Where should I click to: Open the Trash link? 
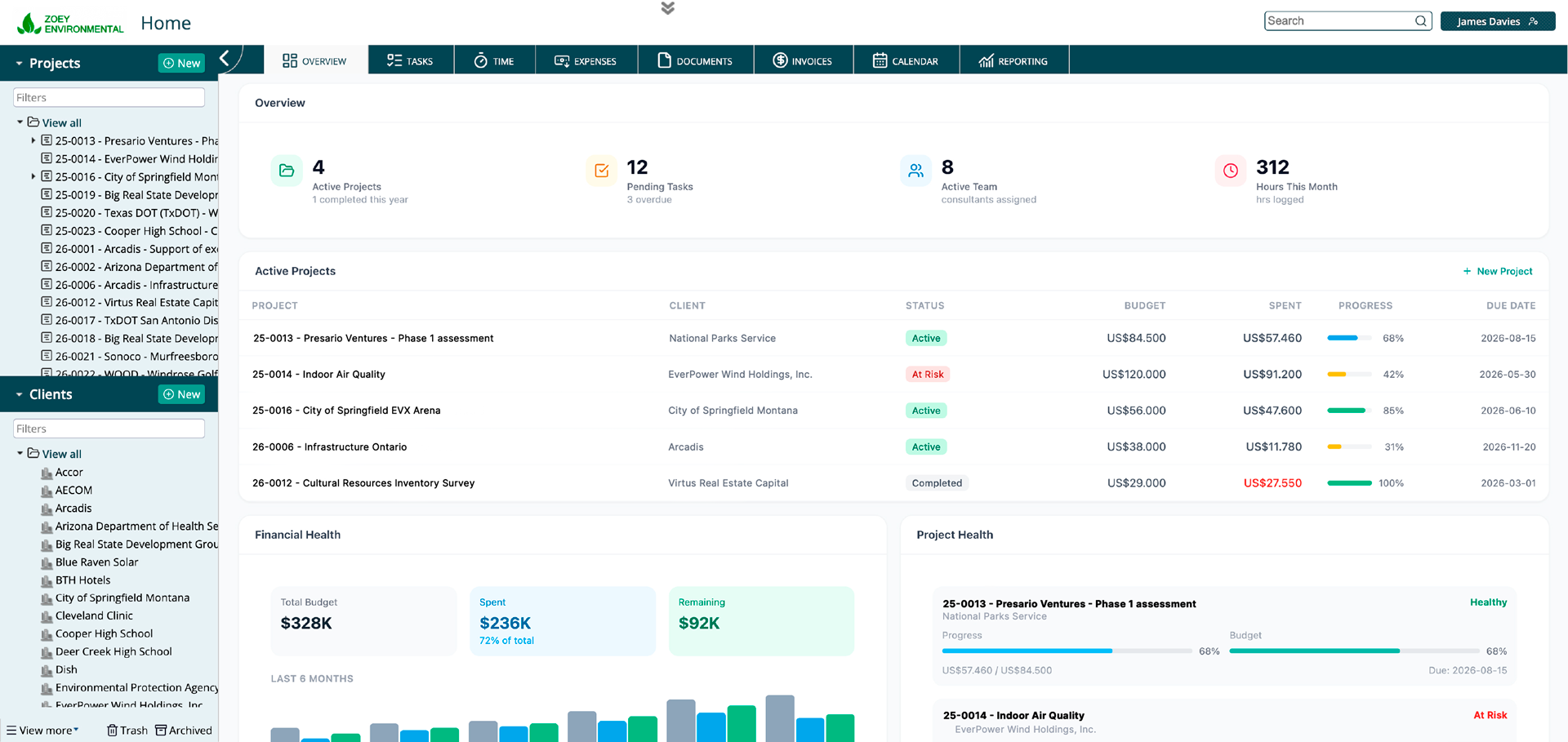pos(127,731)
